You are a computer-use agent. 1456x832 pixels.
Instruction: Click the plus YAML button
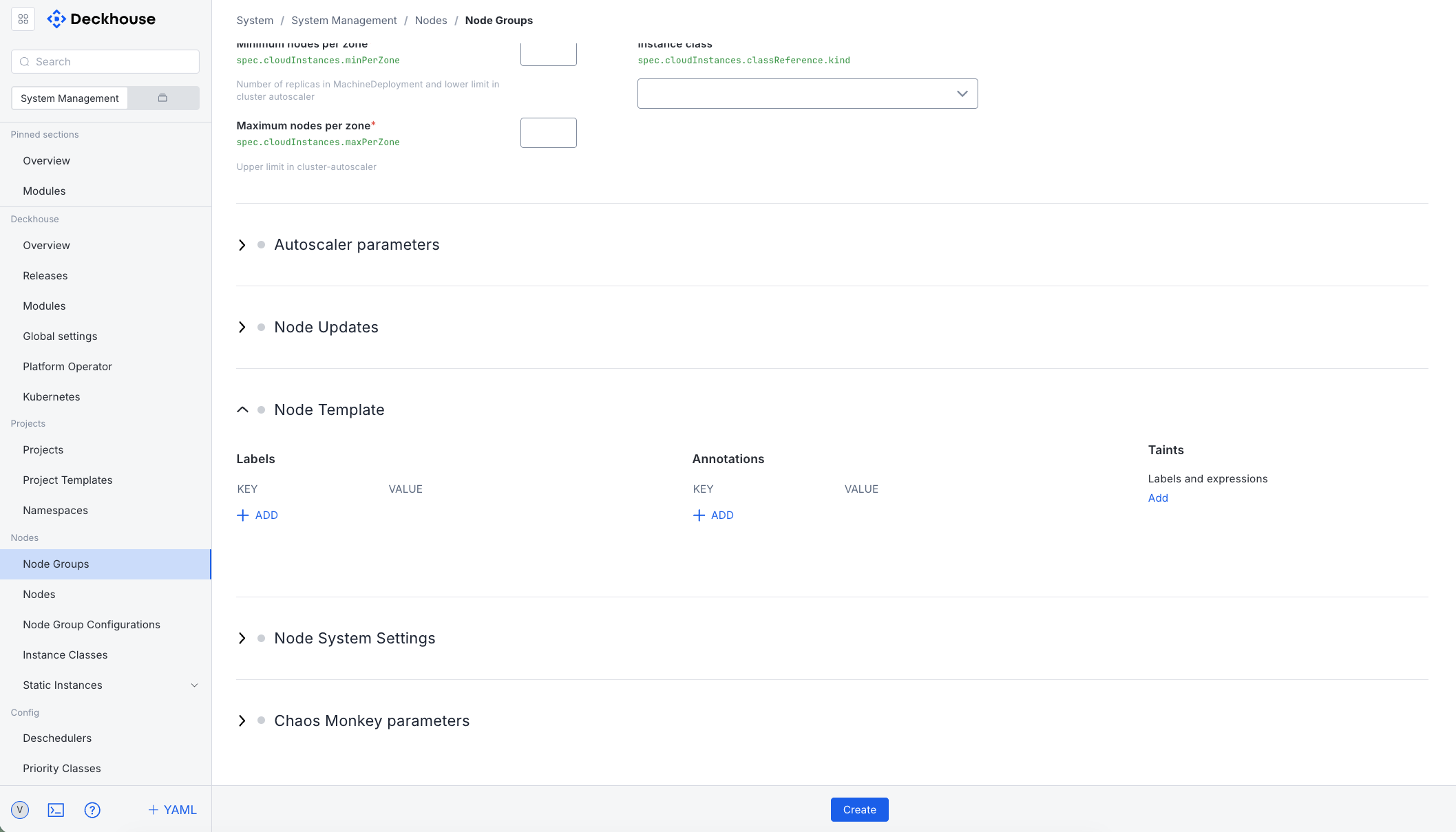tap(172, 810)
